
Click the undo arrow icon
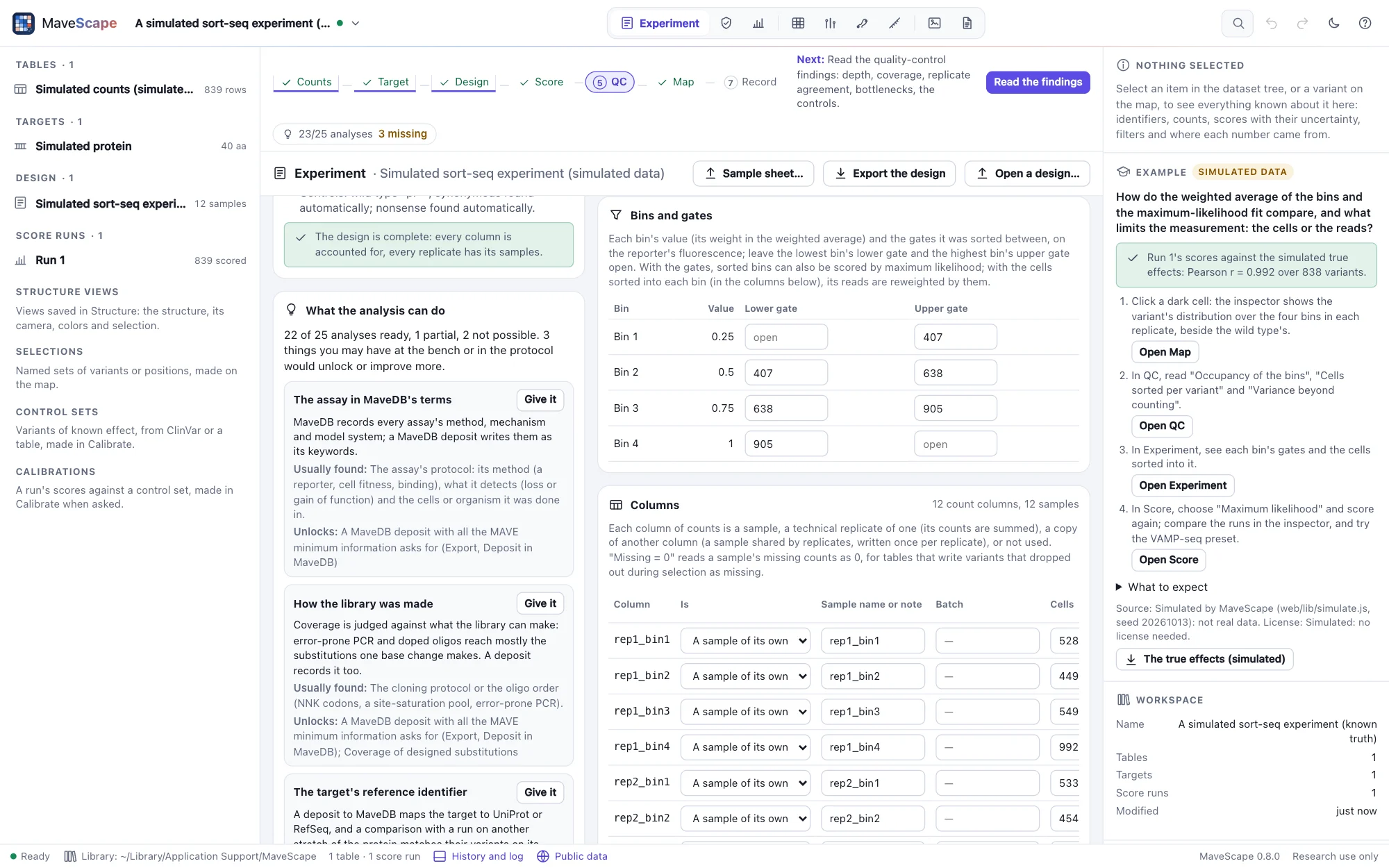tap(1271, 23)
